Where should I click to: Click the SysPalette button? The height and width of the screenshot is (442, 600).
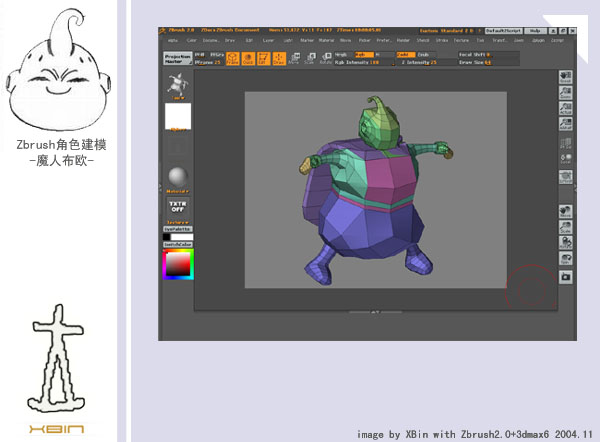point(178,229)
